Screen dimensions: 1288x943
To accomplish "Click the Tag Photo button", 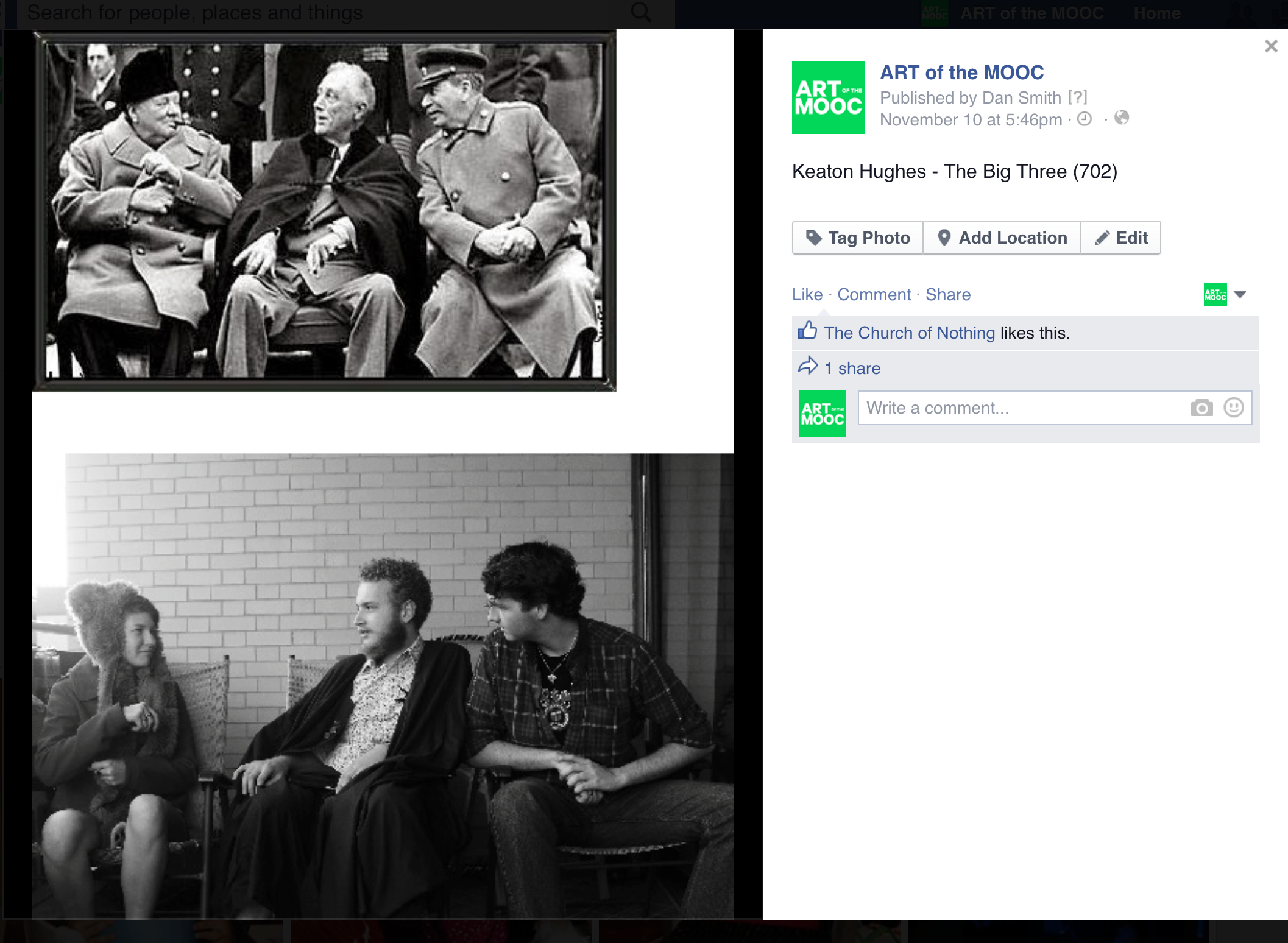I will pyautogui.click(x=858, y=238).
